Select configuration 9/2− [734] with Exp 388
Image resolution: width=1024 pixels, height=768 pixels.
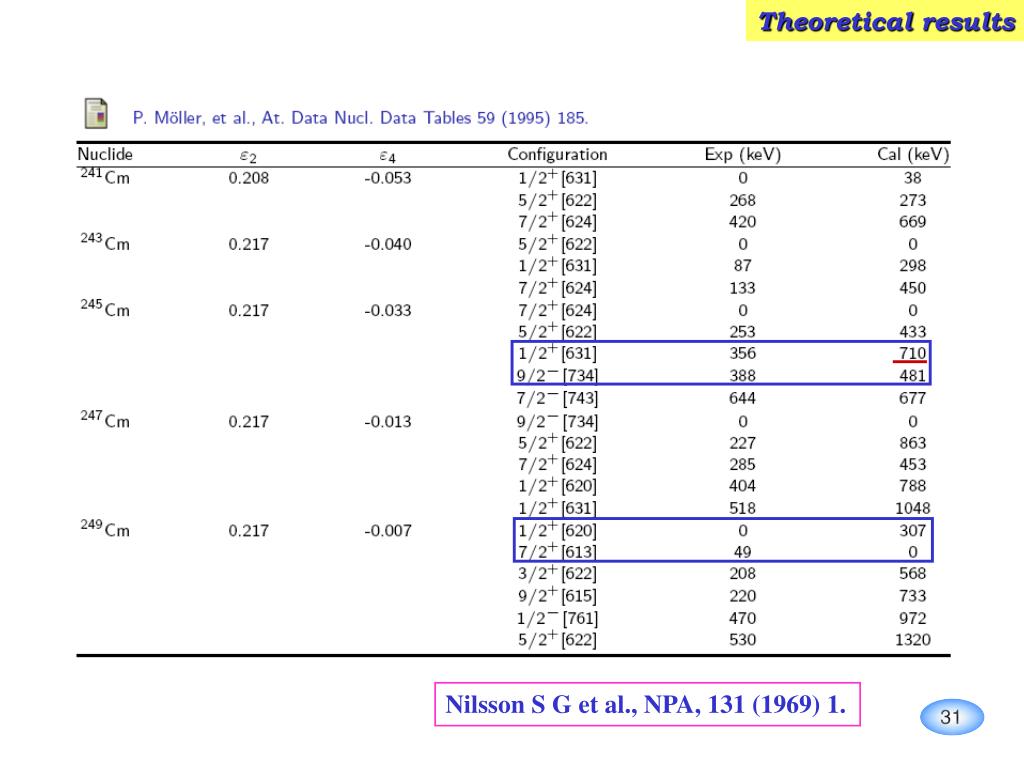coord(557,376)
